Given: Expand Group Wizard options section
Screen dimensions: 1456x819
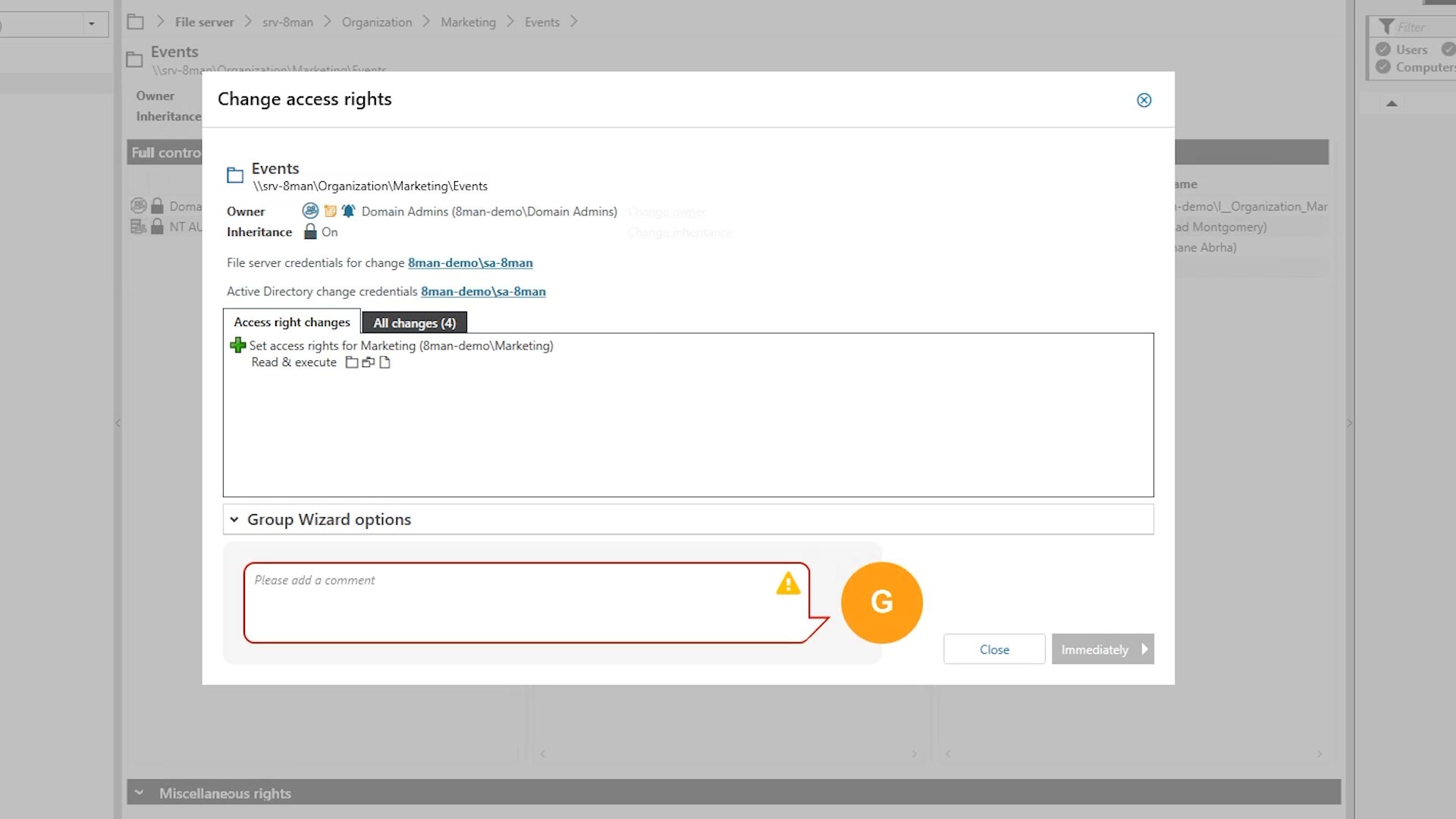Looking at the screenshot, I should [x=234, y=519].
